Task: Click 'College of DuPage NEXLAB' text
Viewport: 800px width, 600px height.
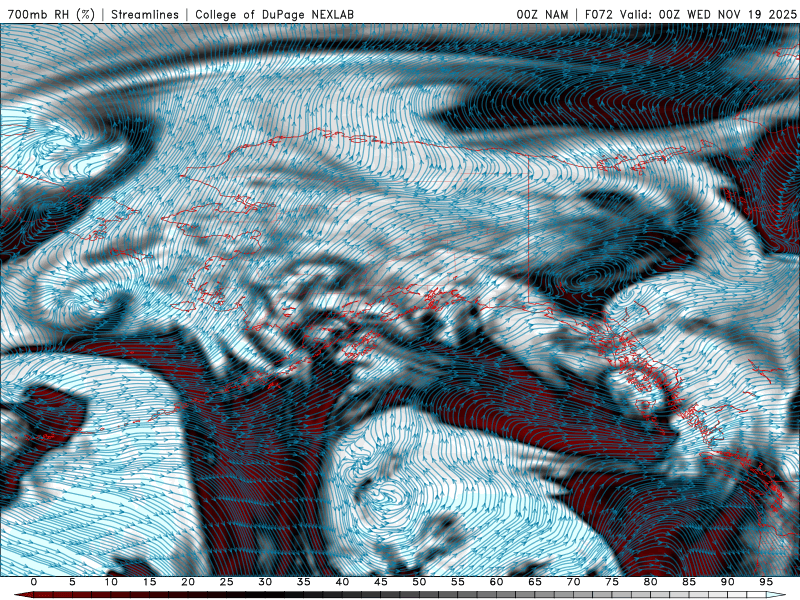Action: pos(274,14)
